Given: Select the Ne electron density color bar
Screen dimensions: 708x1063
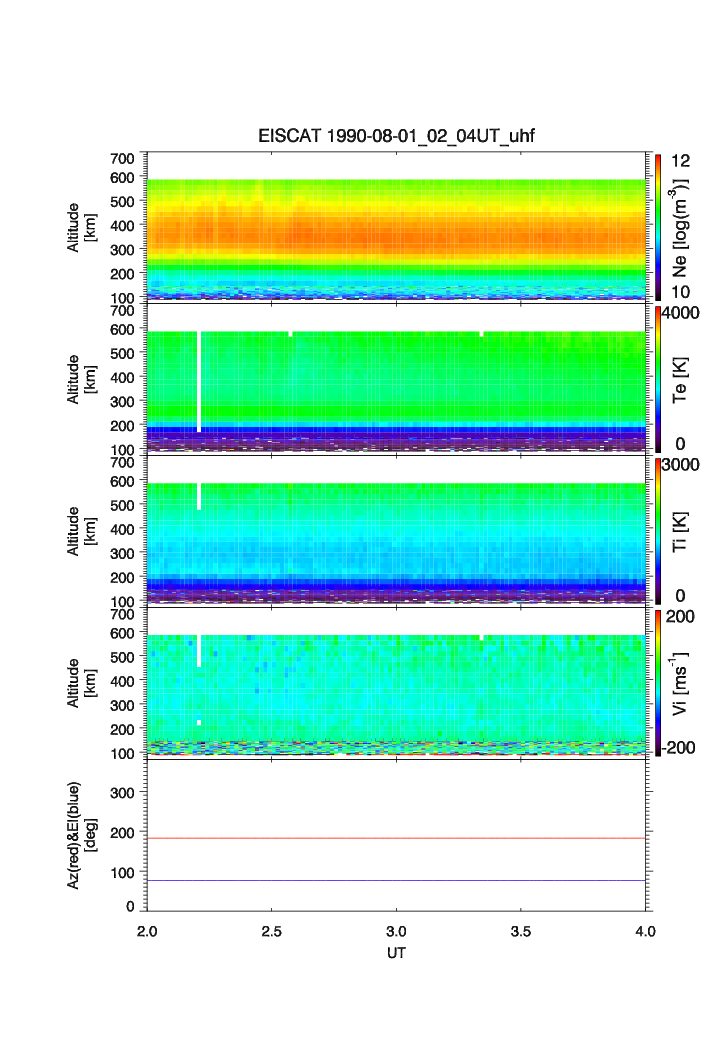Looking at the screenshot, I should coord(657,226).
